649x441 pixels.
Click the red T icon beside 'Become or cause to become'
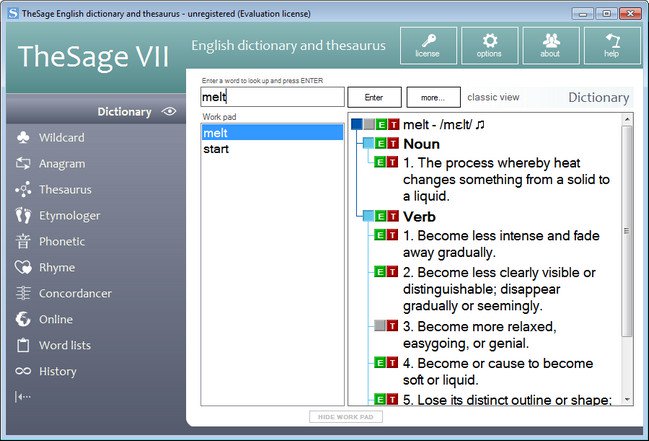pyautogui.click(x=392, y=363)
